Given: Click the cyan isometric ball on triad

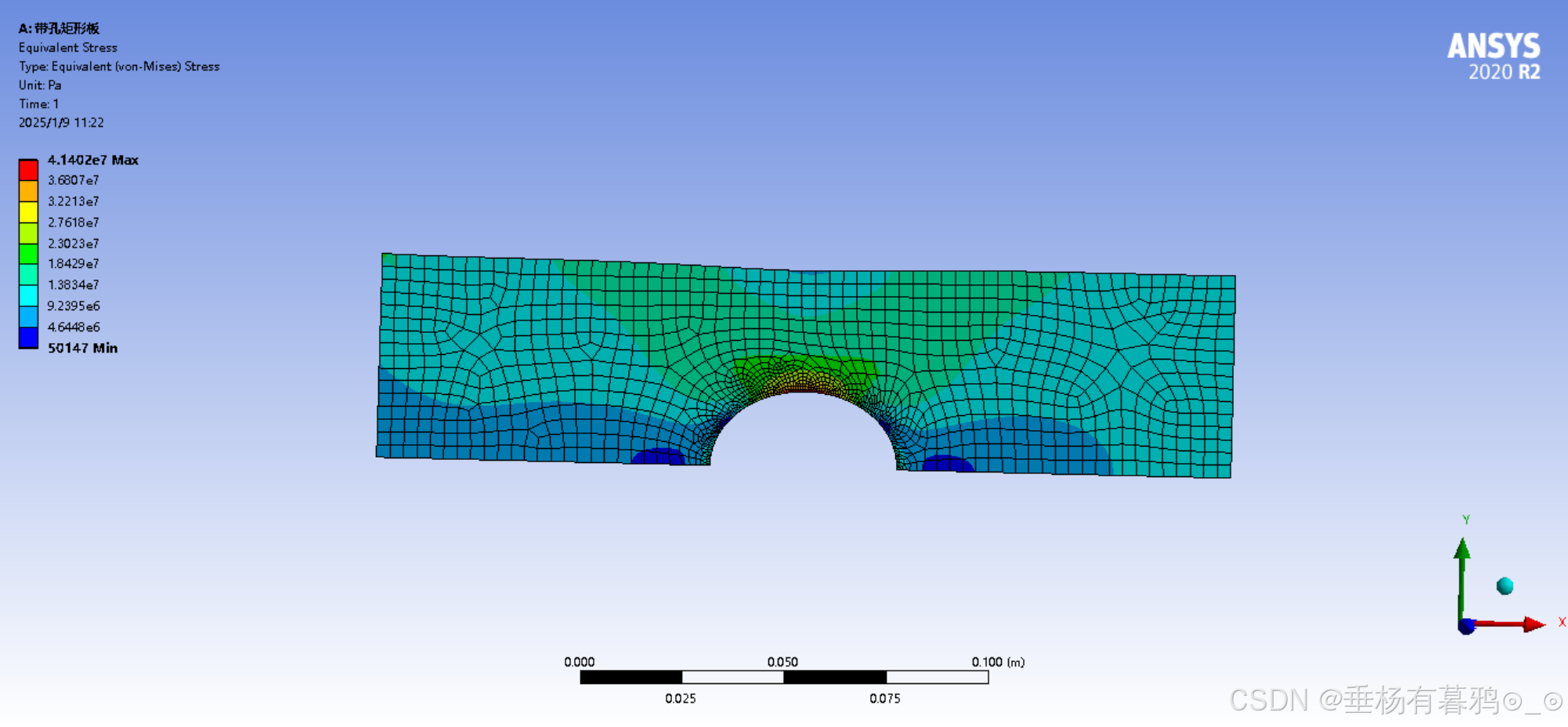Looking at the screenshot, I should tap(1505, 586).
